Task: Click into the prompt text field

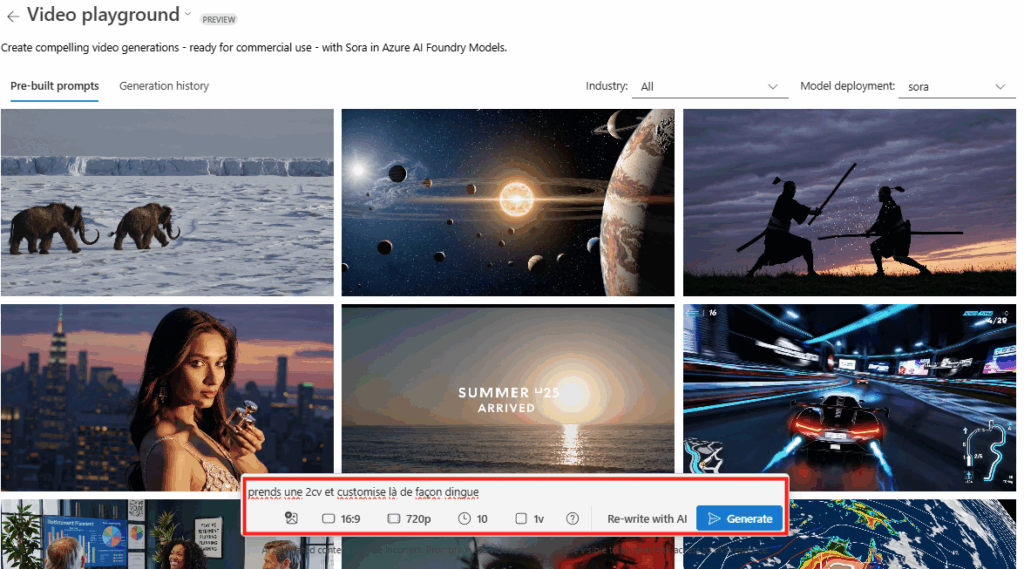Action: [510, 492]
